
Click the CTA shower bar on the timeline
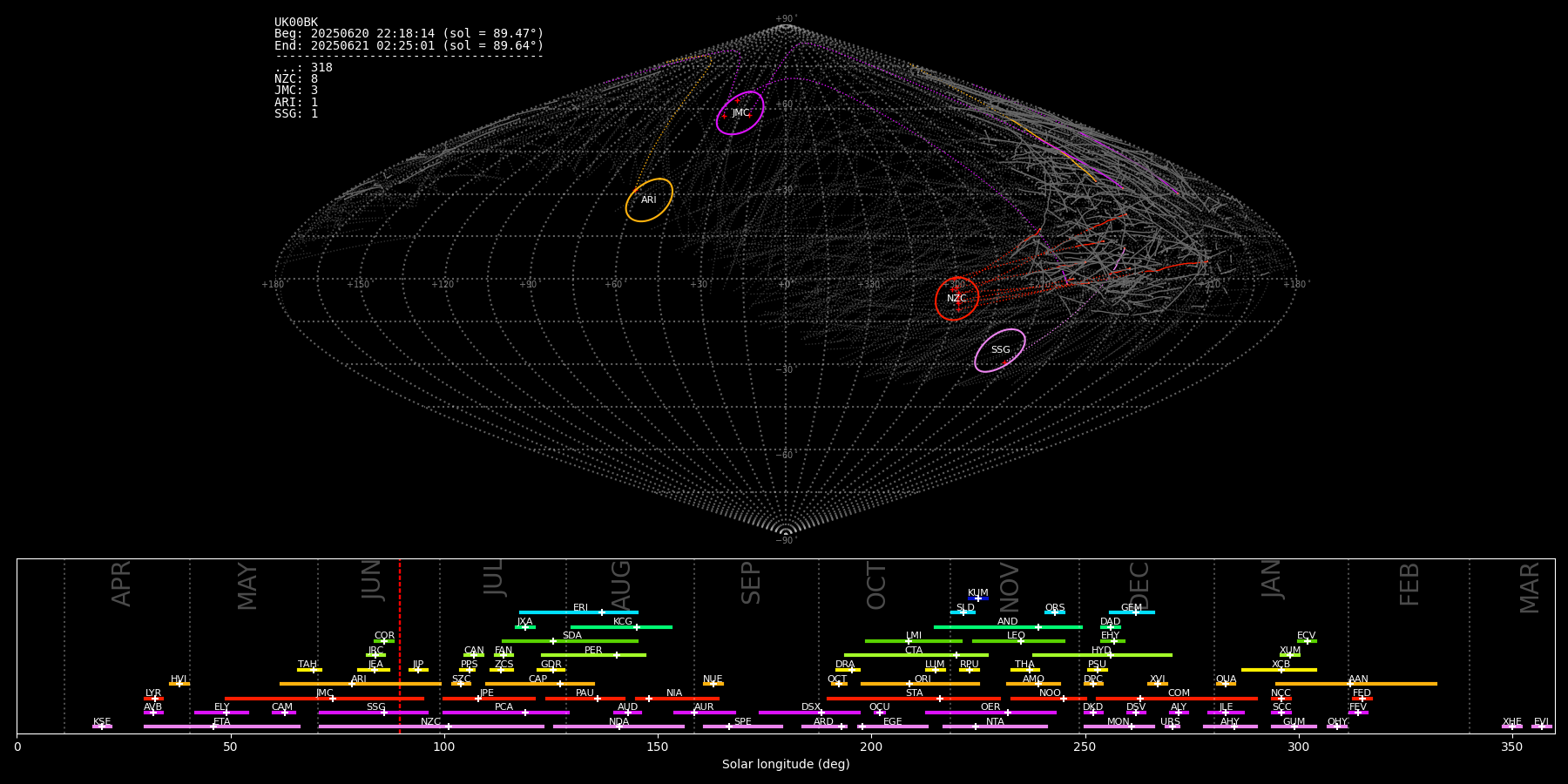click(916, 655)
